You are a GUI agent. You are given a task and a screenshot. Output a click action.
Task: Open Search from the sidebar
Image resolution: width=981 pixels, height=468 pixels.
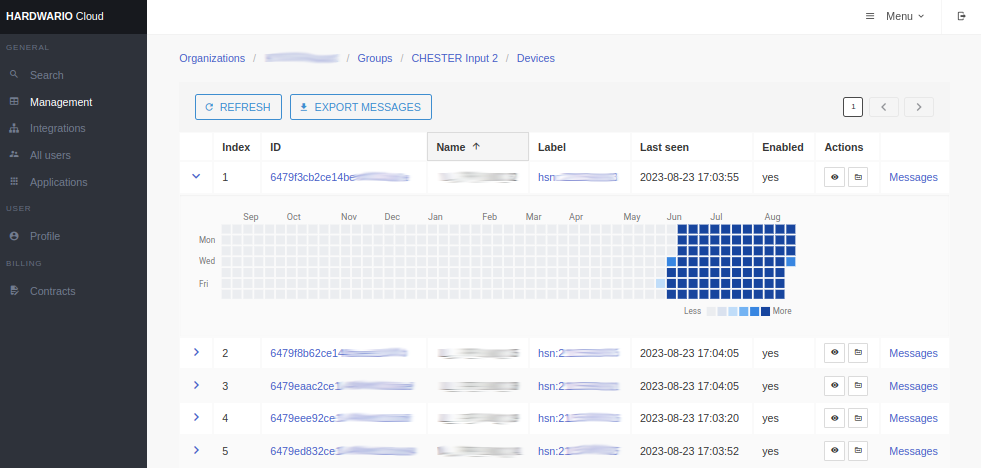[46, 75]
